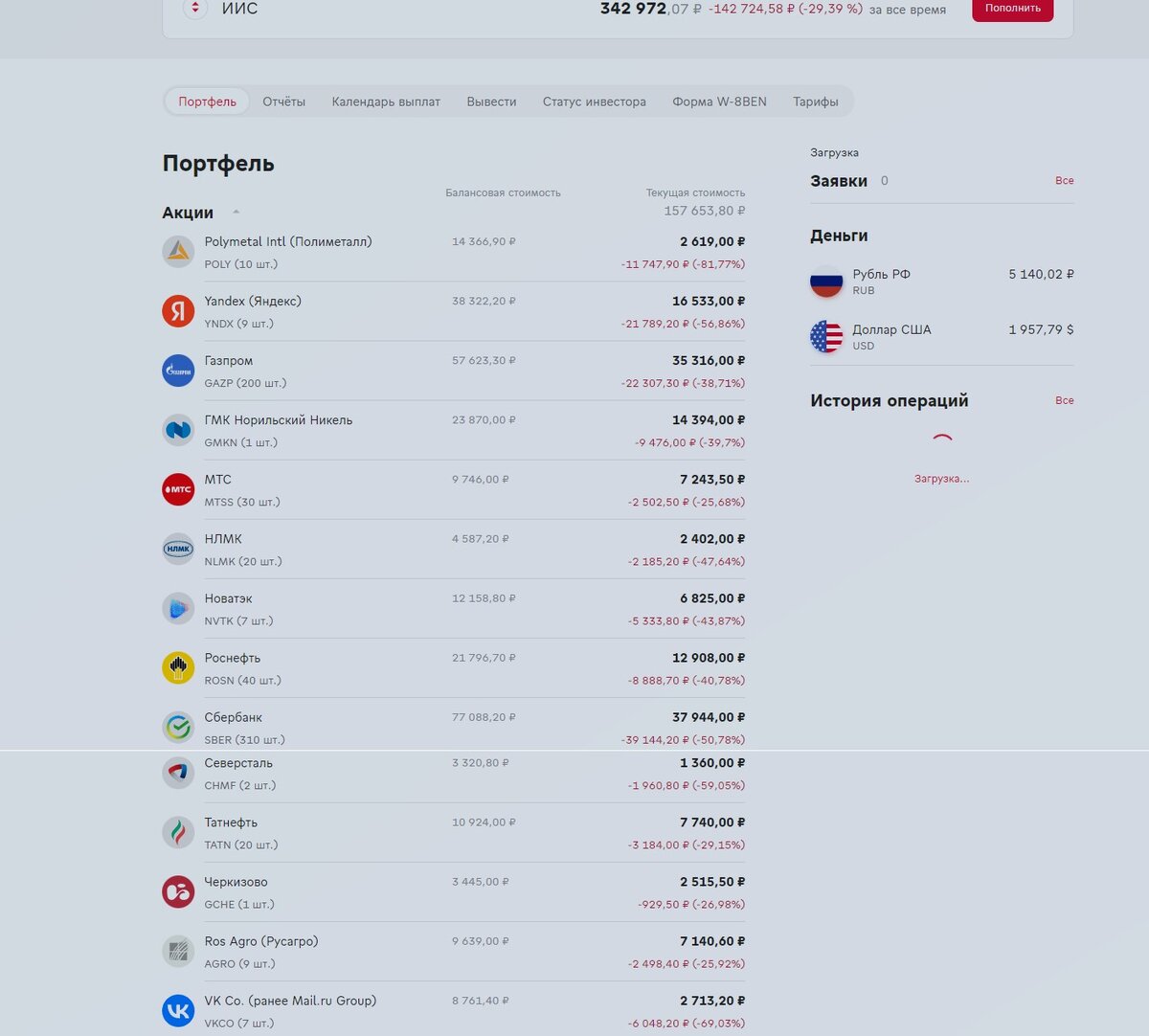
Task: Click the total current value 157 653,80 ₽
Action: 705,211
